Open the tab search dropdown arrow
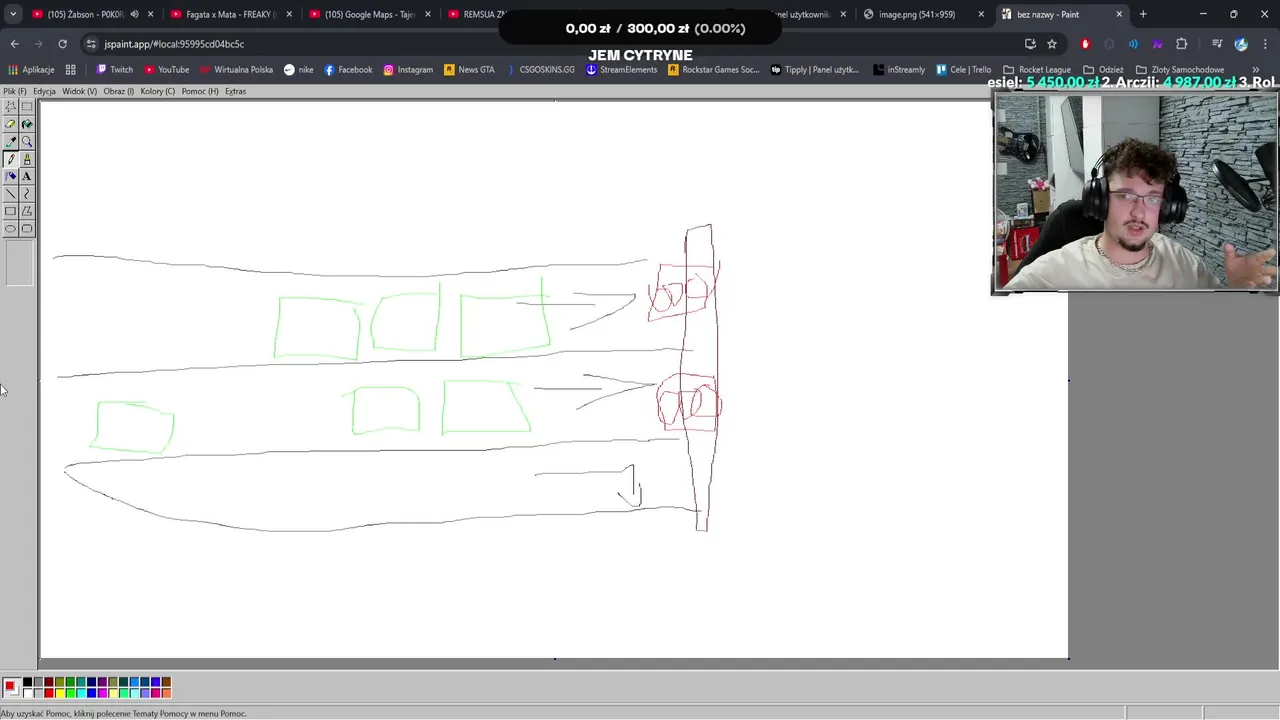The width and height of the screenshot is (1280, 720). 12,14
